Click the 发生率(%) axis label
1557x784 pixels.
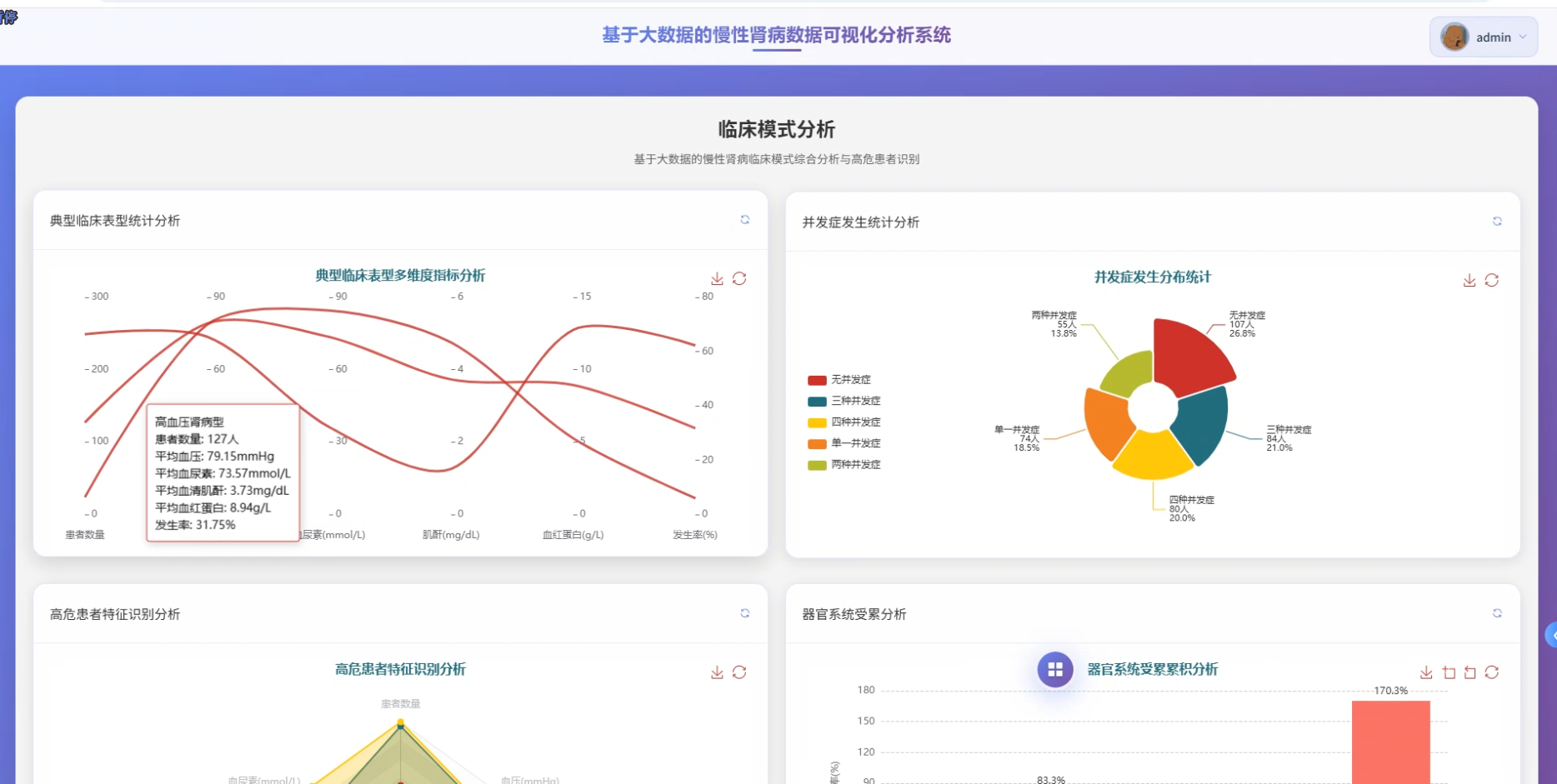[695, 535]
